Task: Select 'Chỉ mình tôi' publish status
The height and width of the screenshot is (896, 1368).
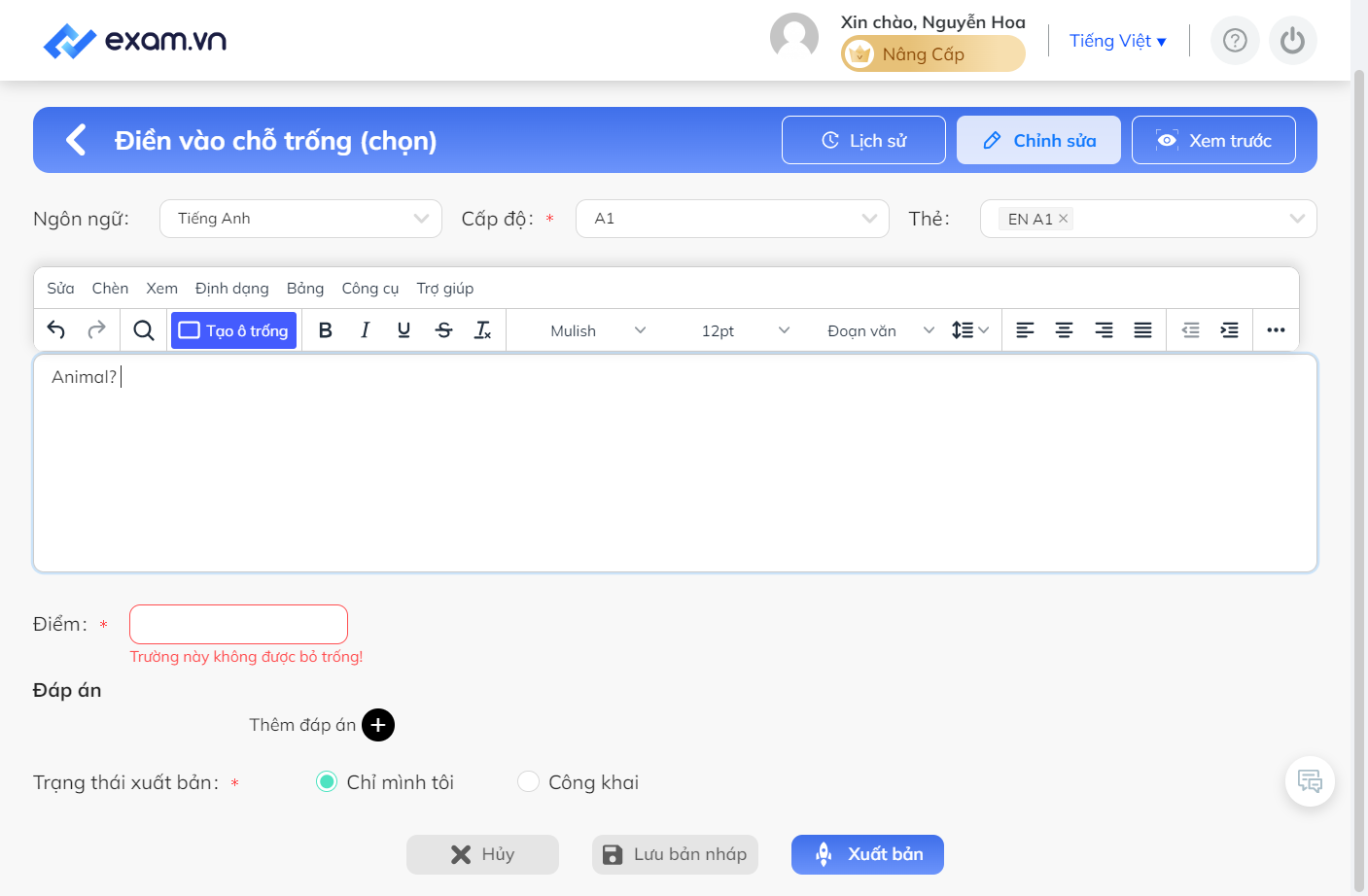Action: click(x=327, y=782)
